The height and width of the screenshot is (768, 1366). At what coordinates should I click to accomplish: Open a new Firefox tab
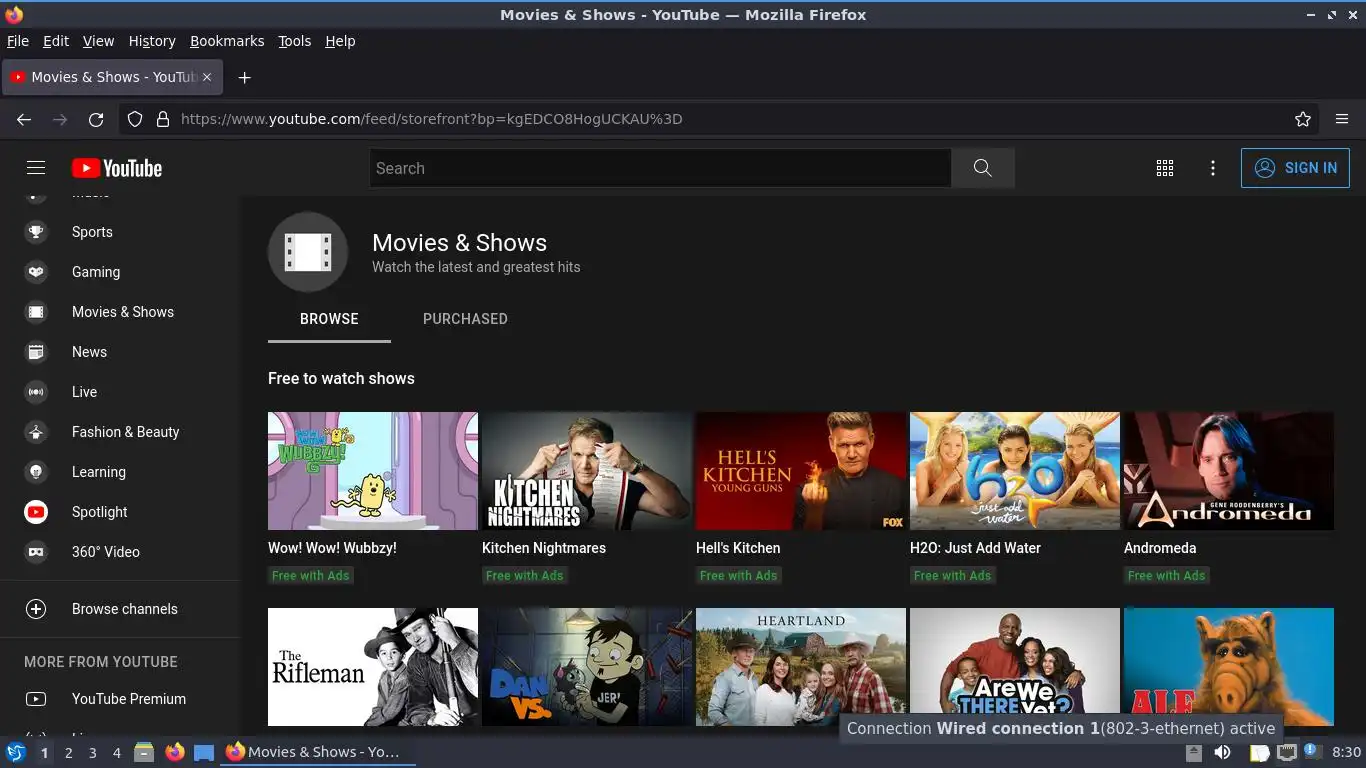click(x=244, y=77)
